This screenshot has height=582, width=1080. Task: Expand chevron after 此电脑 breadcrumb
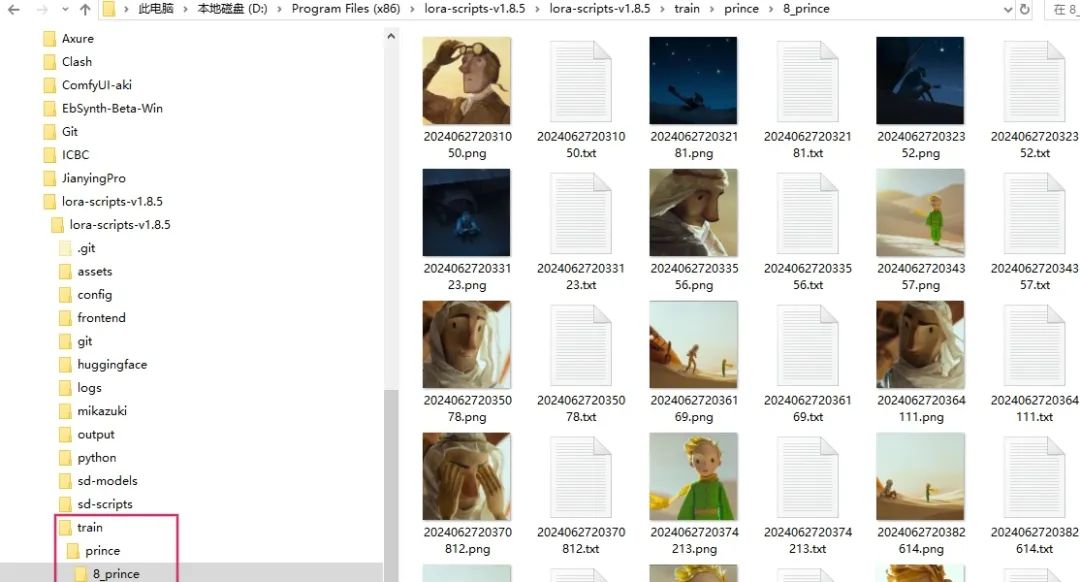point(185,9)
